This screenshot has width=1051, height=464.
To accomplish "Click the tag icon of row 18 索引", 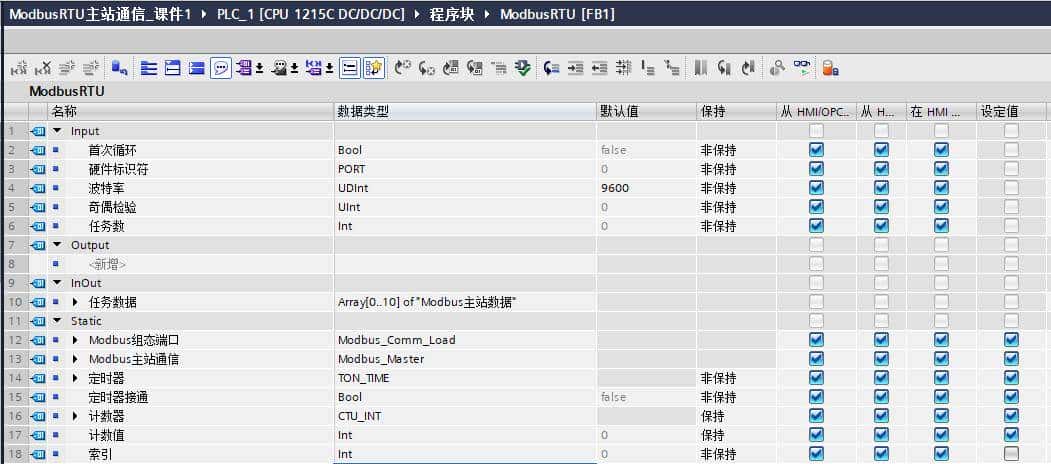I will point(38,454).
